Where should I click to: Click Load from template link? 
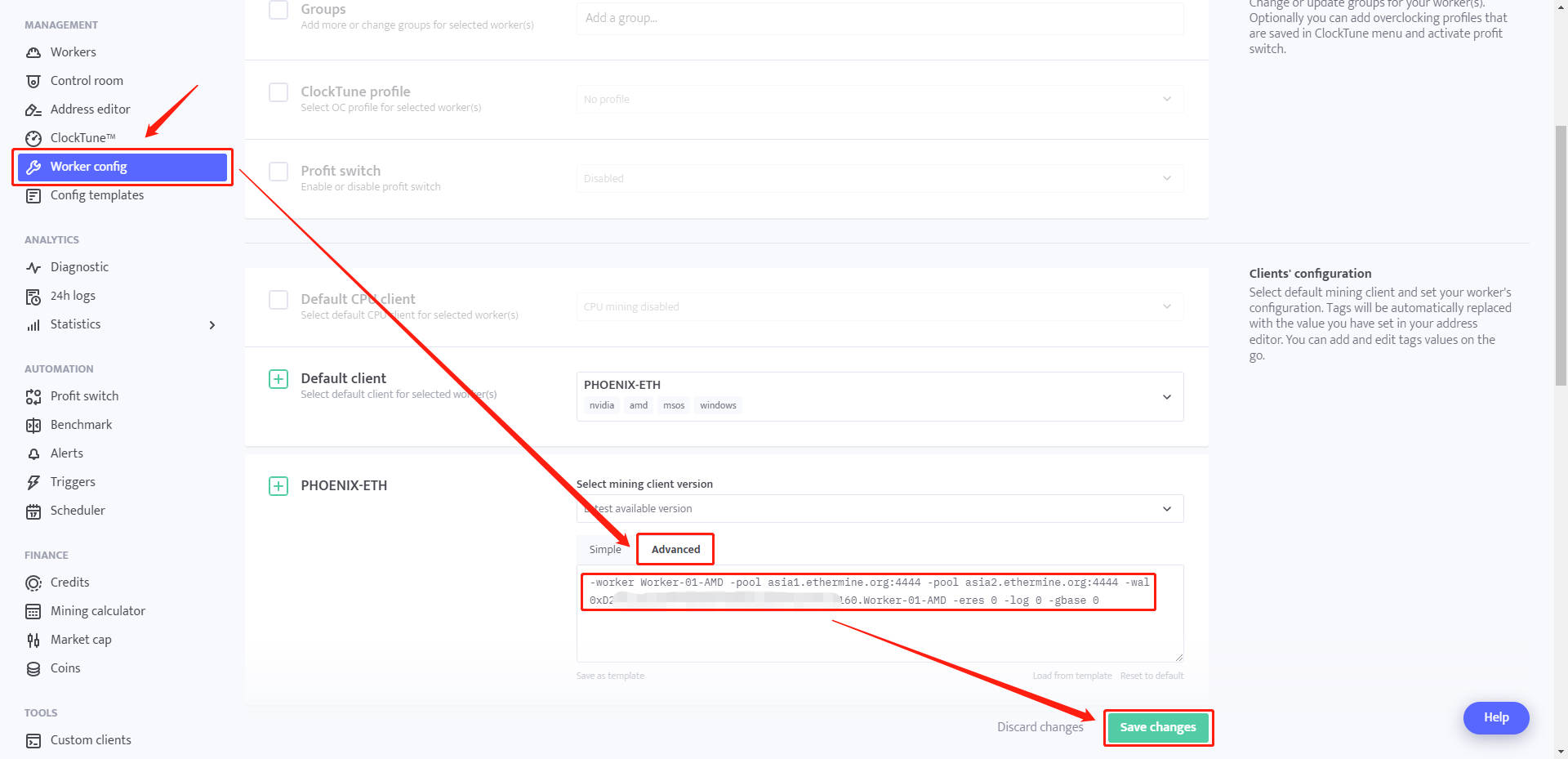1072,676
